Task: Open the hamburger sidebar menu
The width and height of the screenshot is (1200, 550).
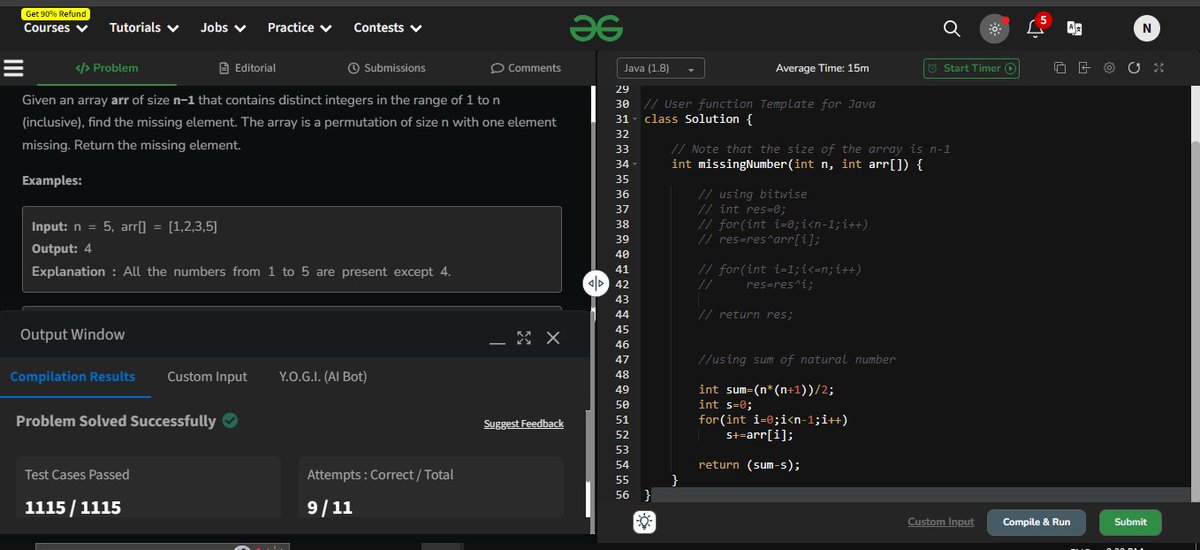Action: [13, 68]
